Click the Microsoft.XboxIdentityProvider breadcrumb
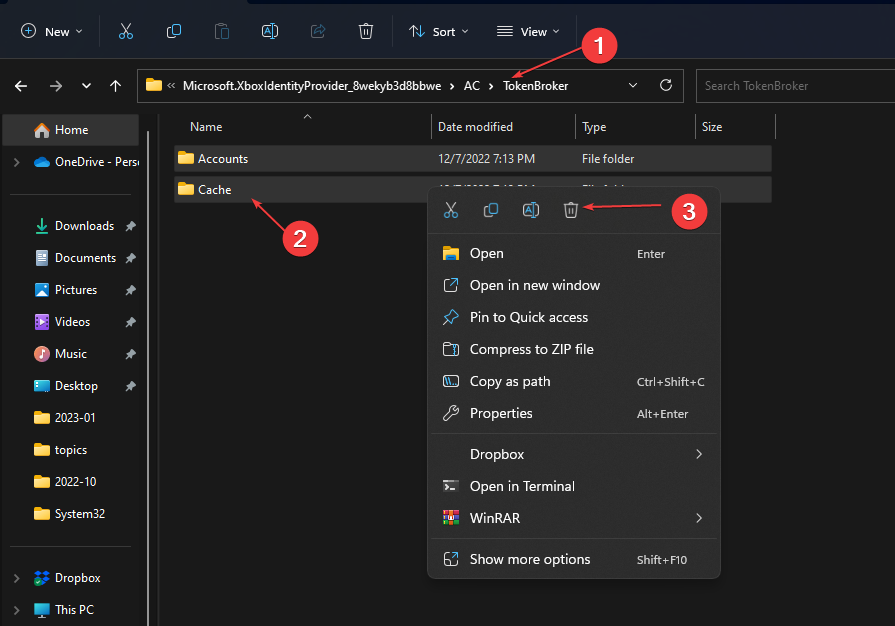 312,86
